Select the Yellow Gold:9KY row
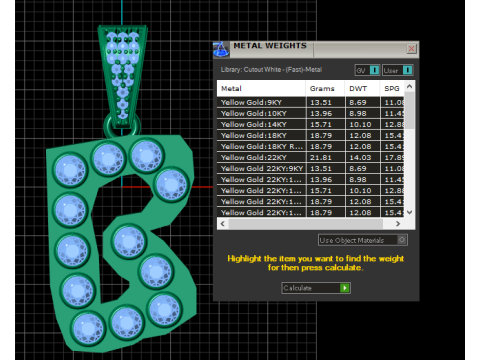 click(310, 102)
